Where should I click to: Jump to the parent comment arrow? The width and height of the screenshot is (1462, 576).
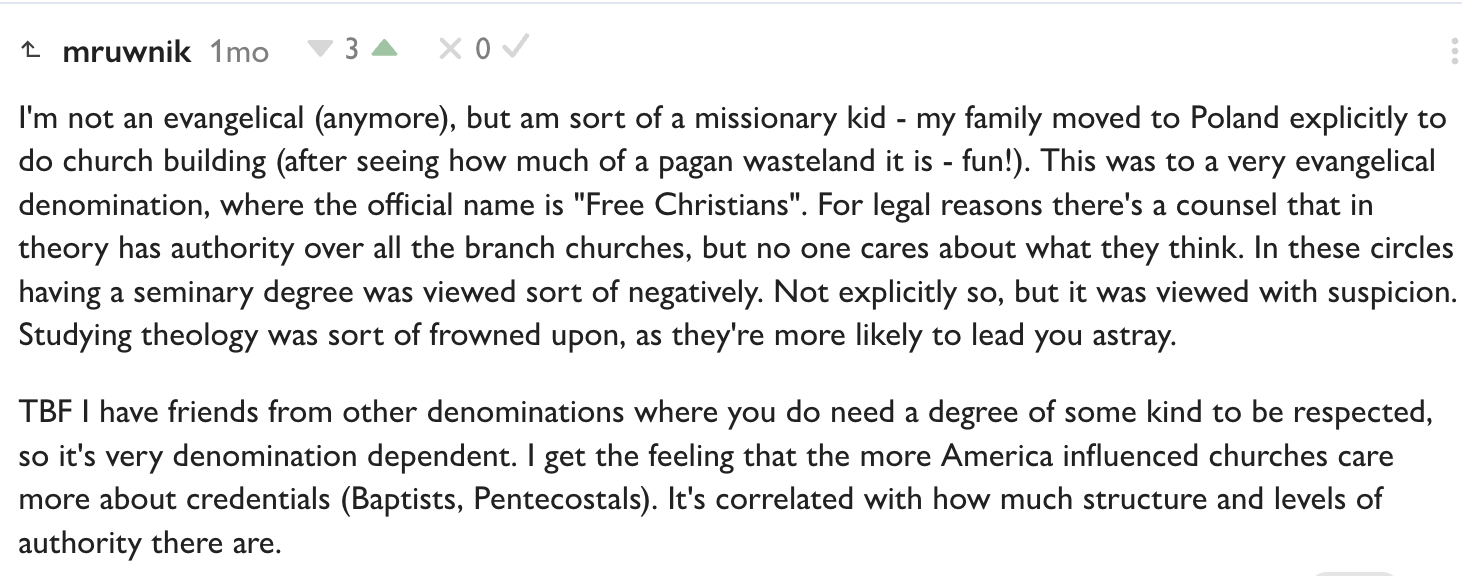click(x=30, y=50)
